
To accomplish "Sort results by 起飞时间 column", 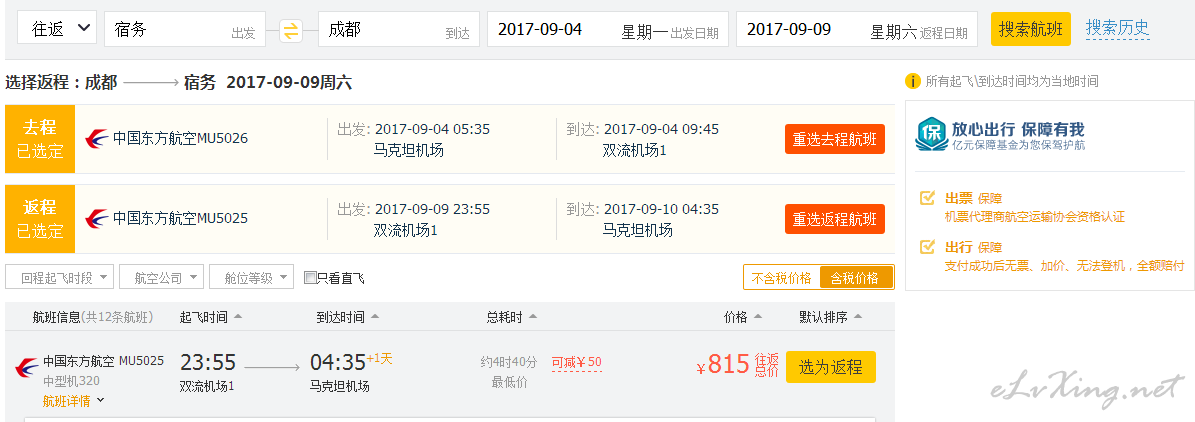I will (211, 318).
